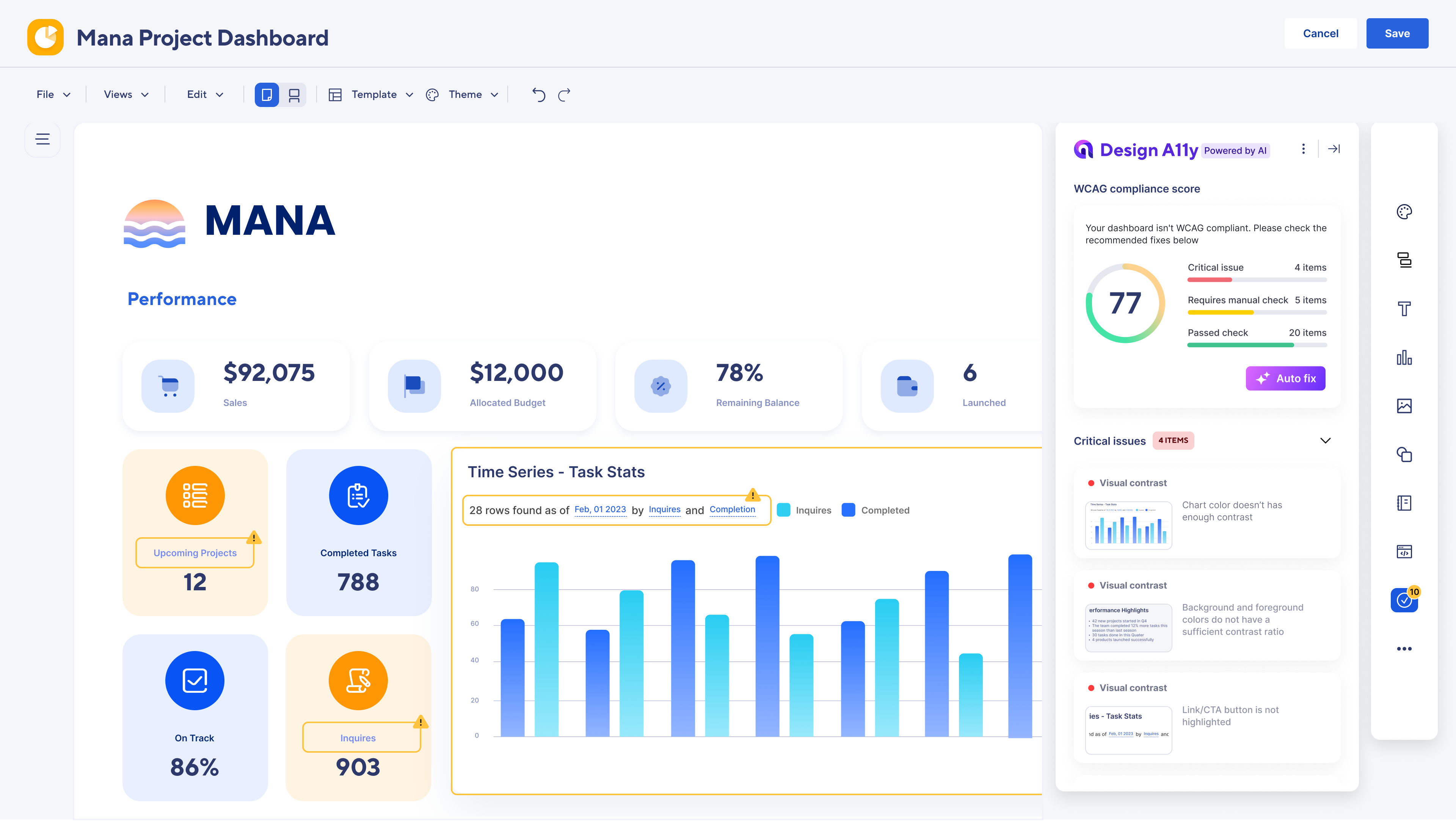Collapse the Design A11y panel
This screenshot has width=1456, height=821.
1334,149
